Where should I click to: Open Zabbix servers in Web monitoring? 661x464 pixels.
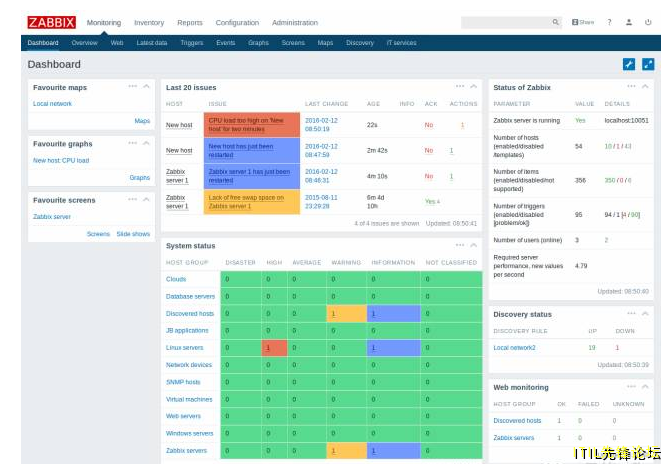point(513,438)
